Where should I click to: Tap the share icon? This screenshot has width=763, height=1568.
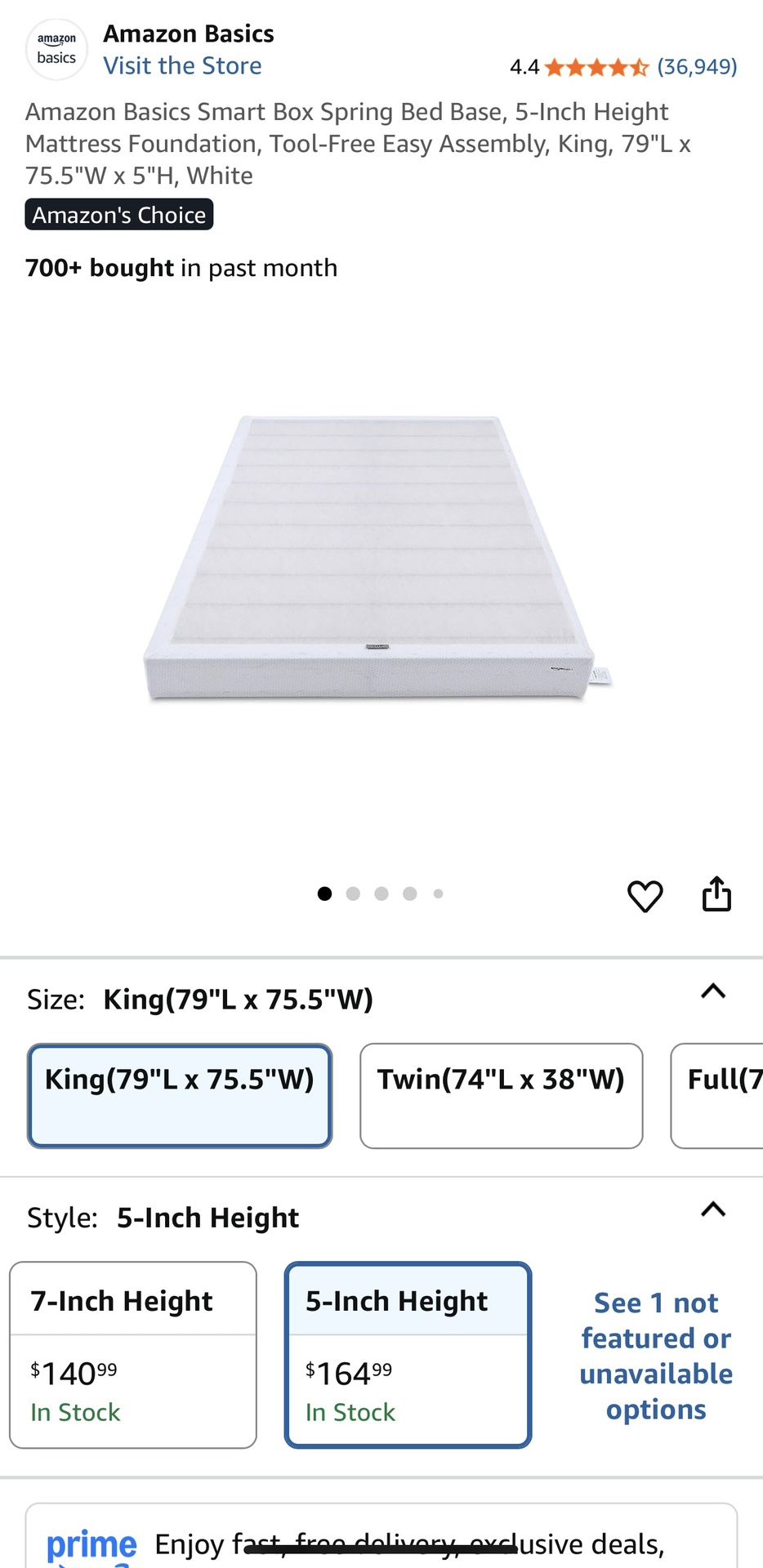click(716, 893)
